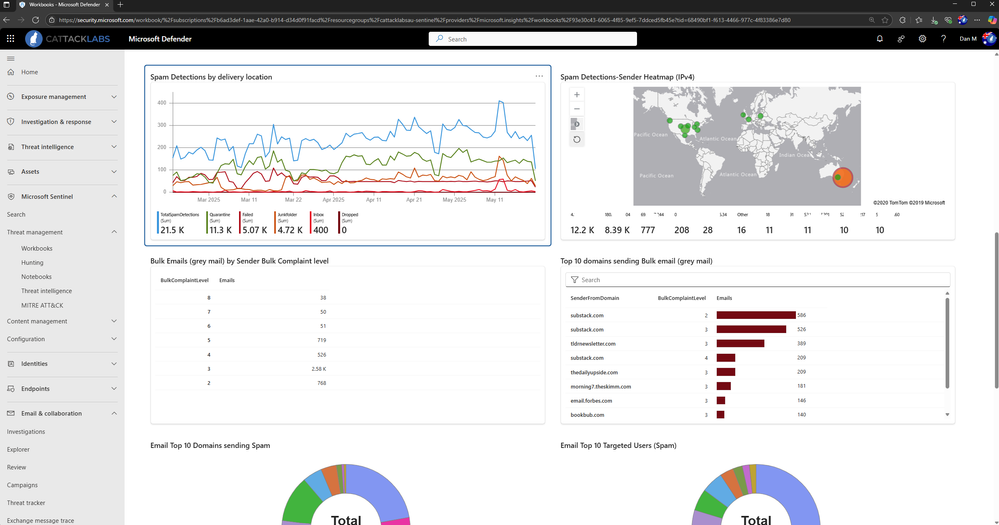999x525 pixels.
Task: Expand the Configuration group
Action: pos(62,339)
